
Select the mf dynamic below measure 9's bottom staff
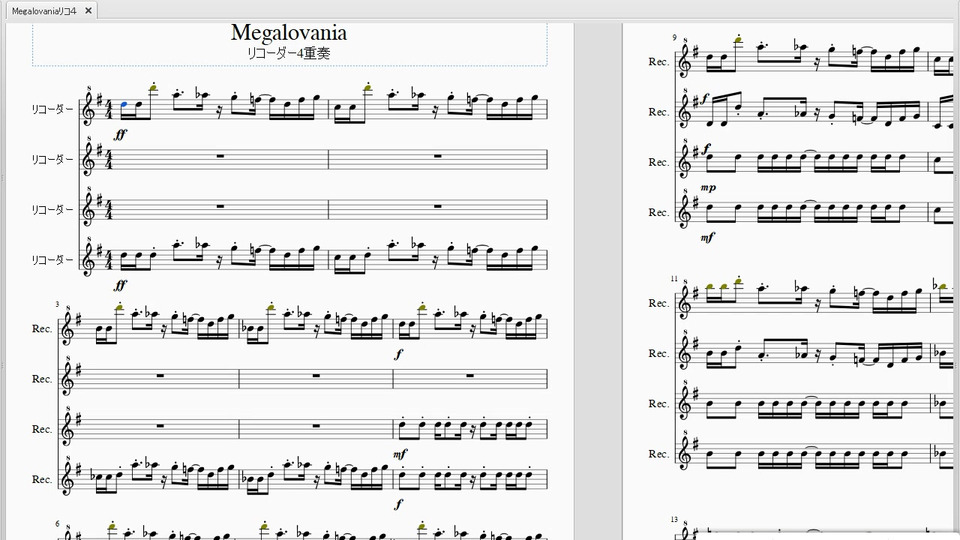[x=708, y=237]
